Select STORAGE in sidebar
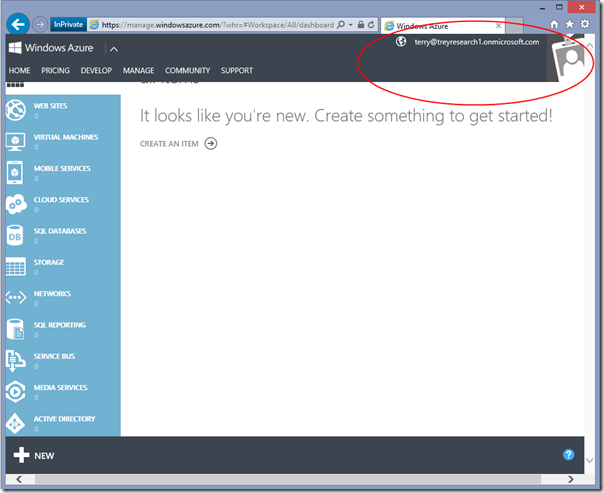This screenshot has height=493, width=604. click(x=49, y=262)
